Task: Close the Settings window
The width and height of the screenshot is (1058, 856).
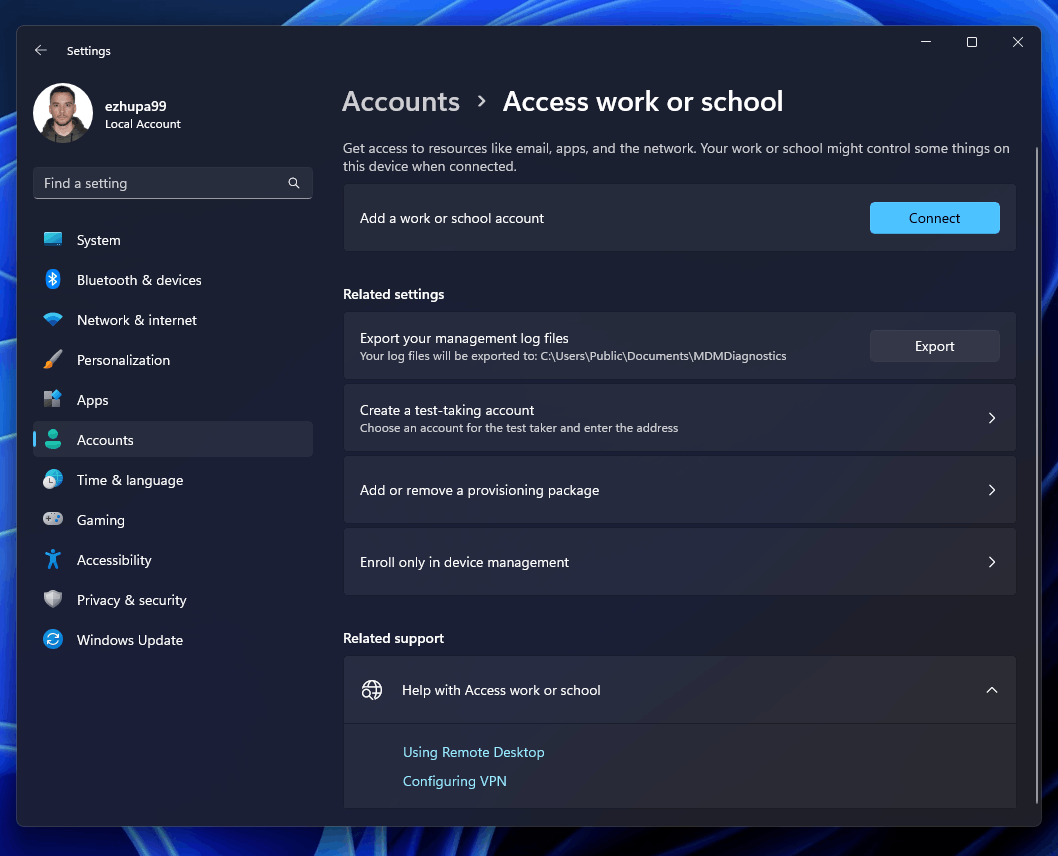Action: [x=1018, y=42]
